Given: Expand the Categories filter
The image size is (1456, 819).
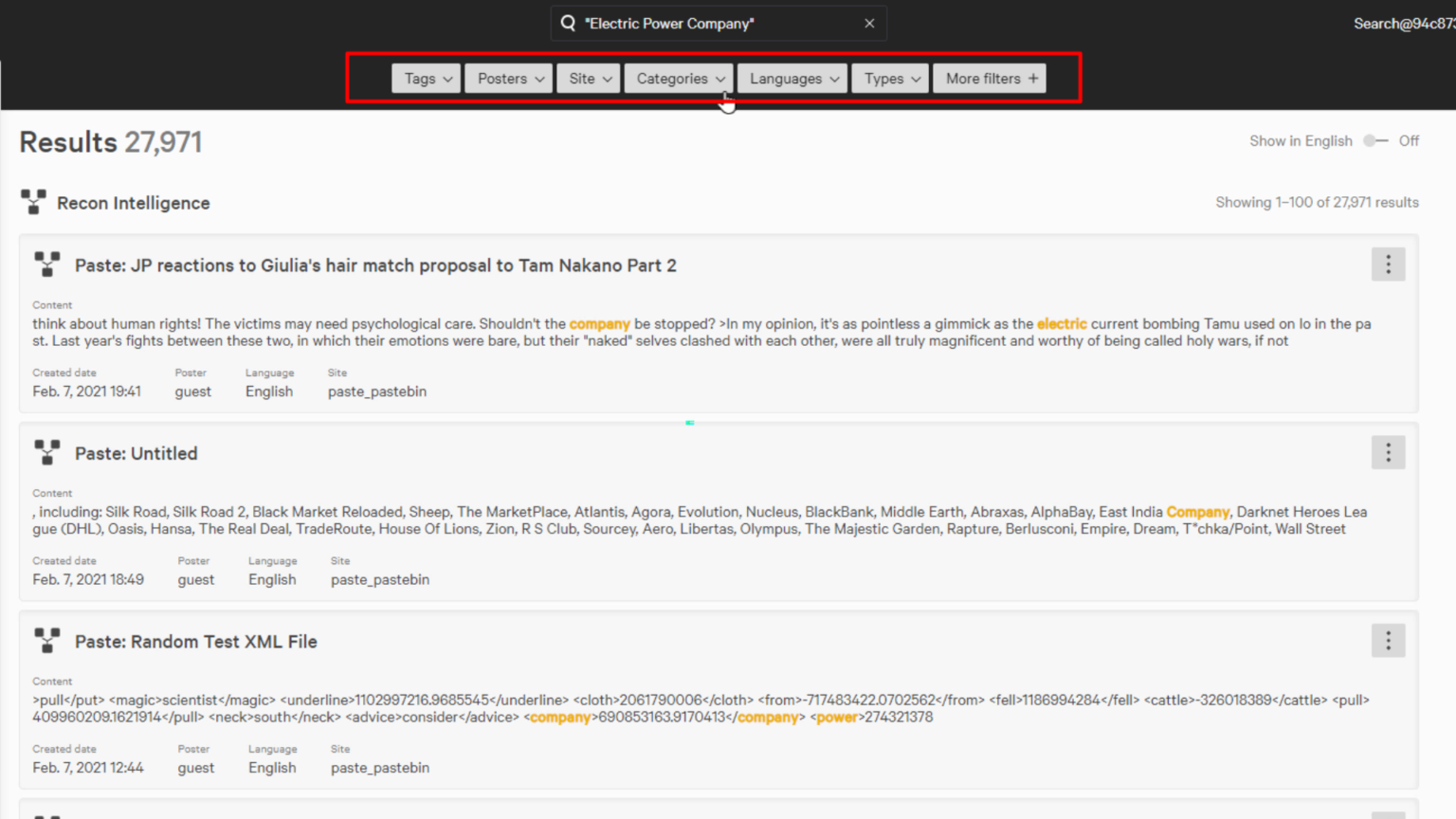Looking at the screenshot, I should point(678,78).
